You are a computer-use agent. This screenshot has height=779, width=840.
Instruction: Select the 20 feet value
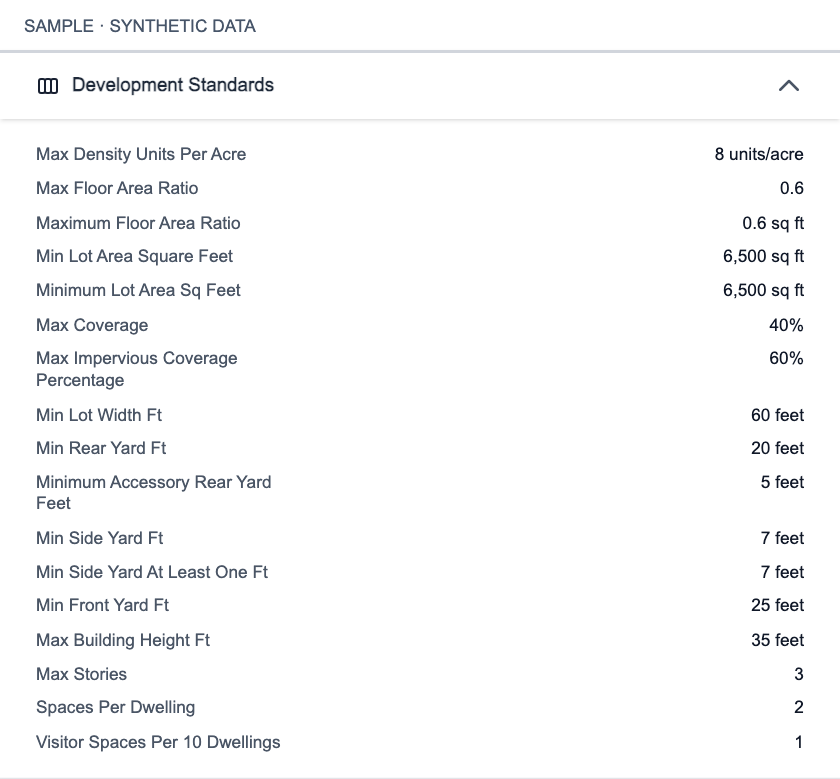[x=777, y=448]
